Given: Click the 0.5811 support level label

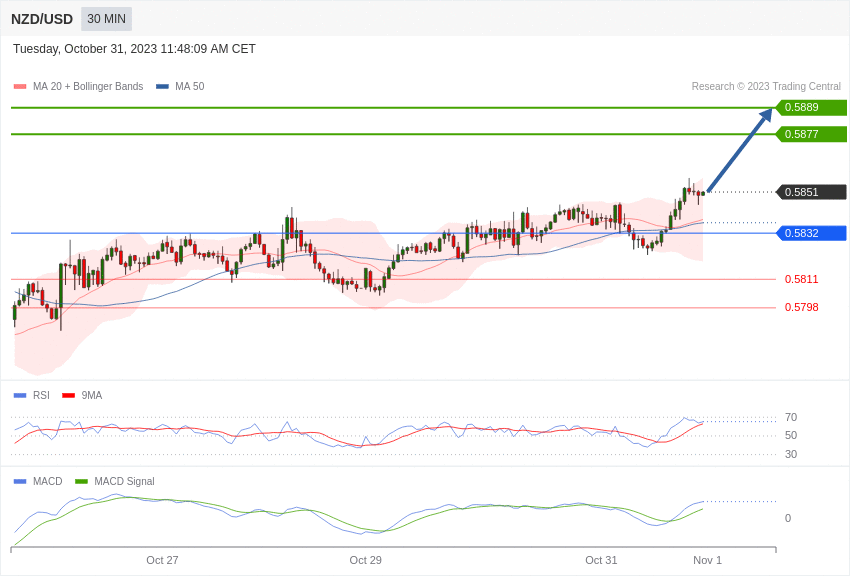Looking at the screenshot, I should point(802,279).
